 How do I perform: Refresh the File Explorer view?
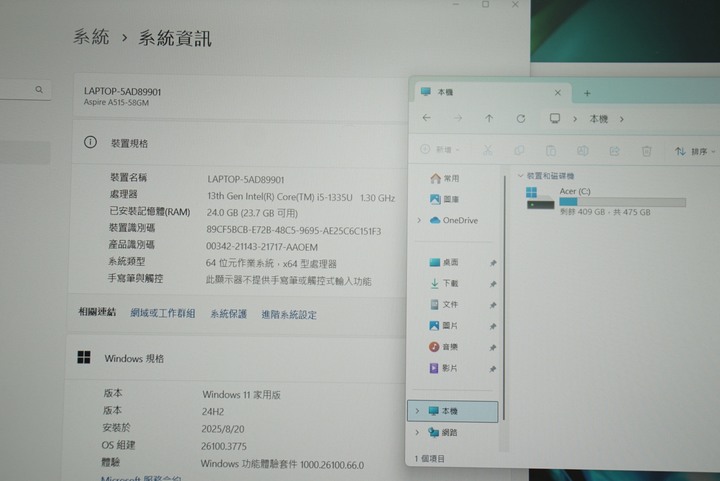(x=521, y=119)
